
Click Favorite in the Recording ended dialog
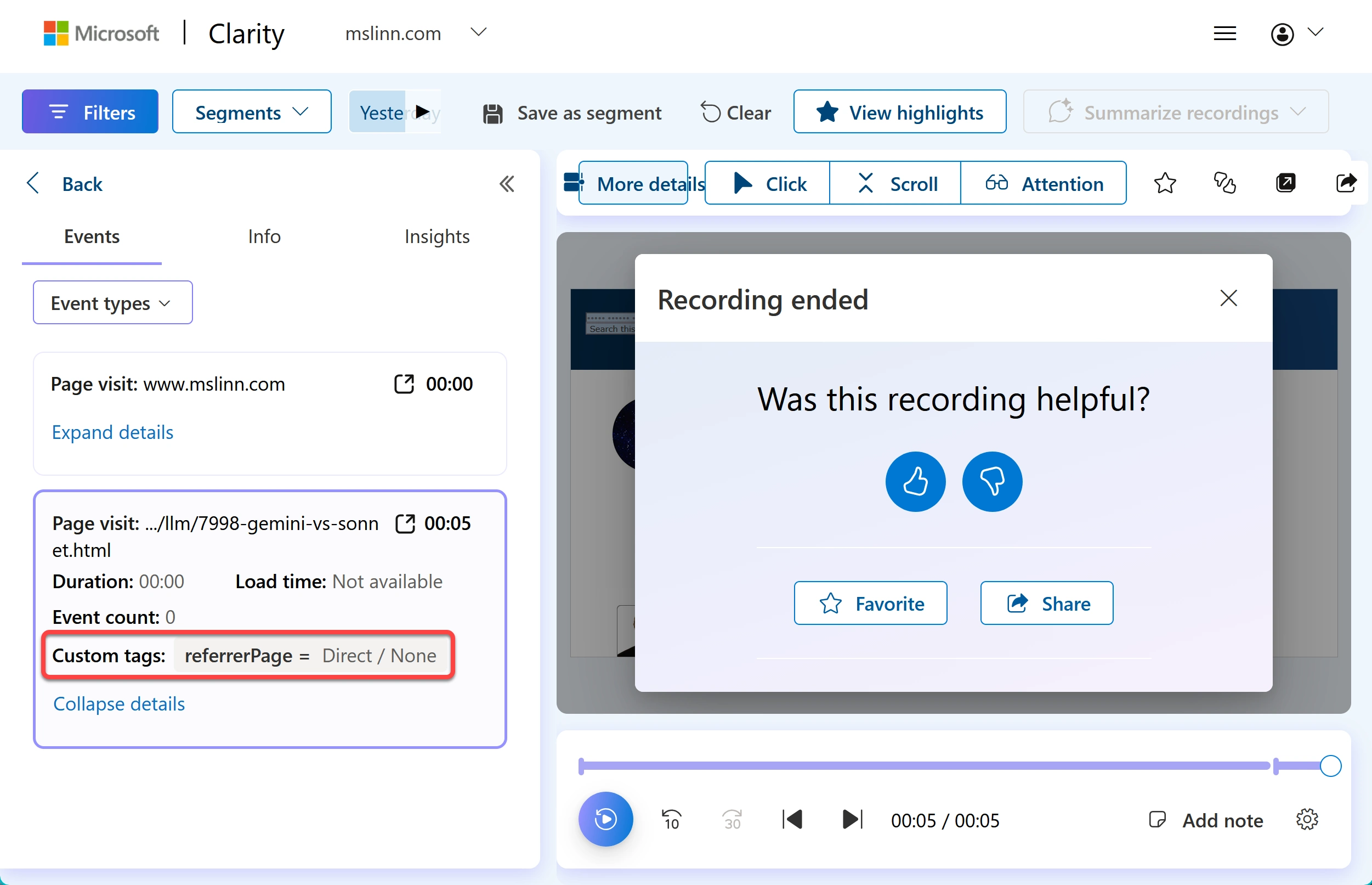(x=870, y=603)
